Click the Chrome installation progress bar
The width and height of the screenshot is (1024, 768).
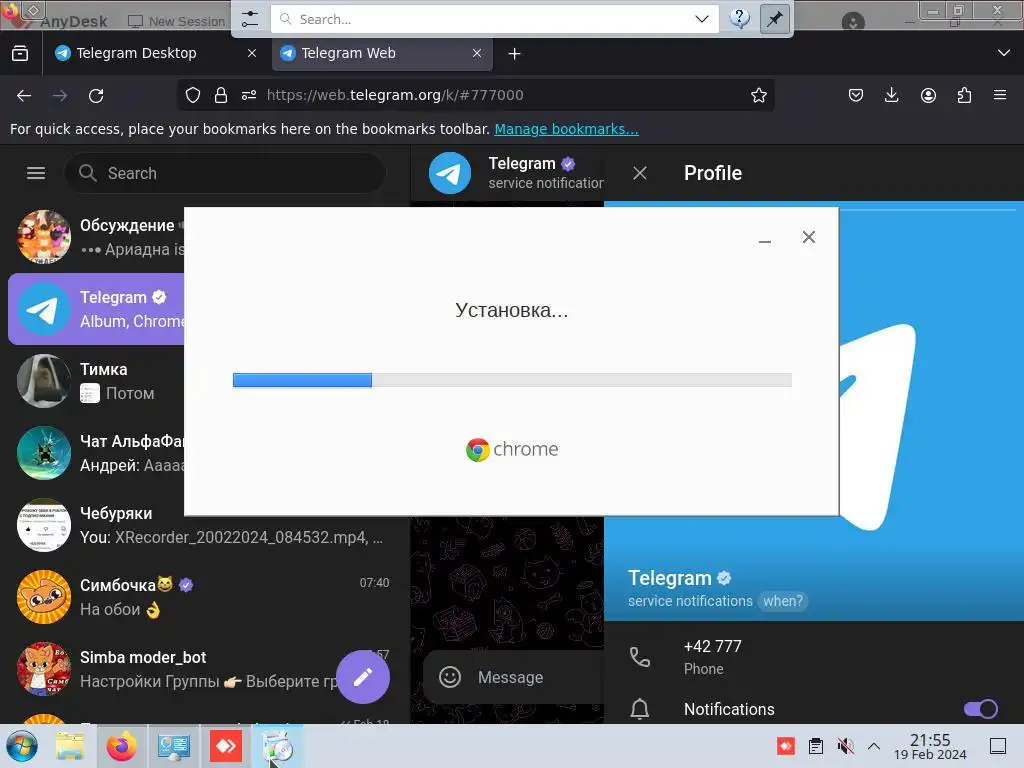pos(512,380)
